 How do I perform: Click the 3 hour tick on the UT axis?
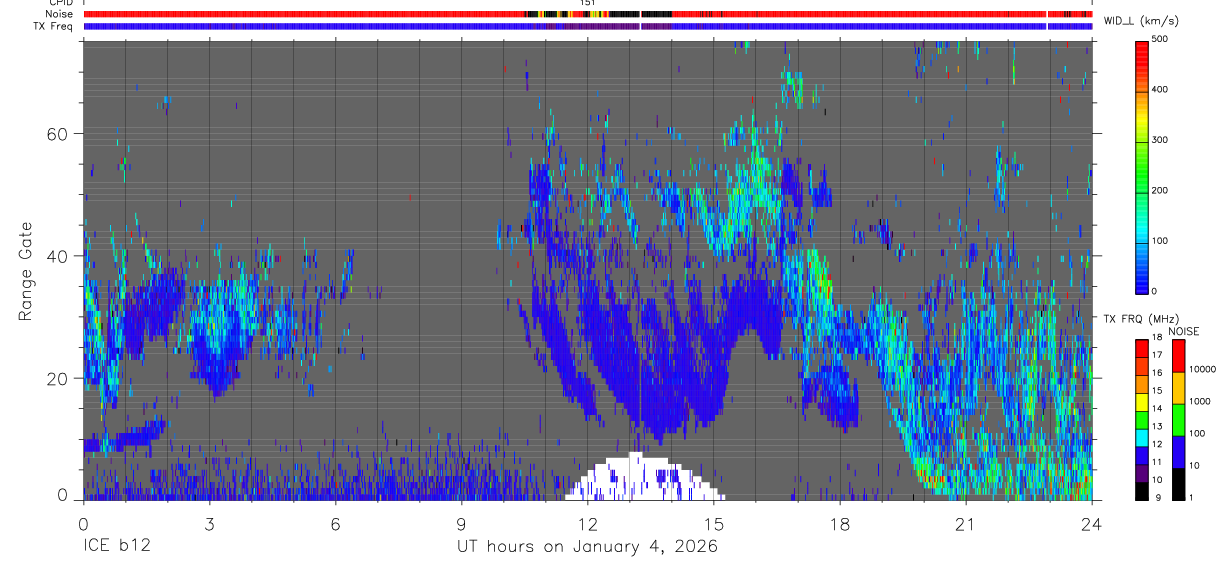[x=209, y=524]
